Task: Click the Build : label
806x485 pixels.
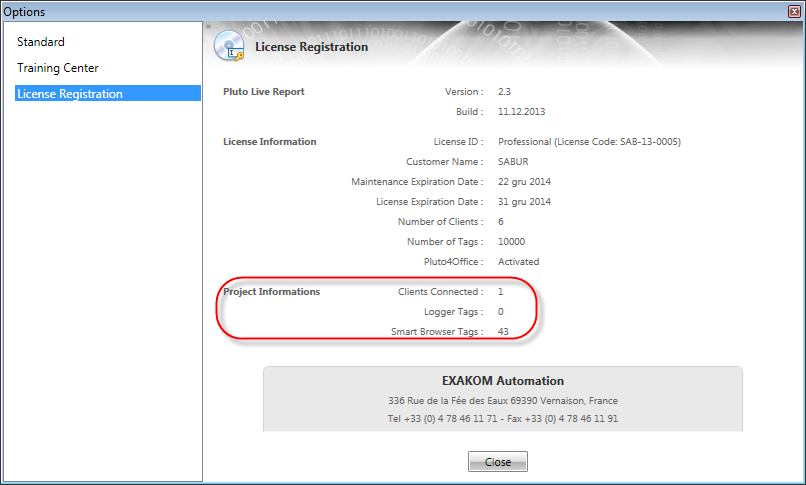Action: (x=470, y=111)
